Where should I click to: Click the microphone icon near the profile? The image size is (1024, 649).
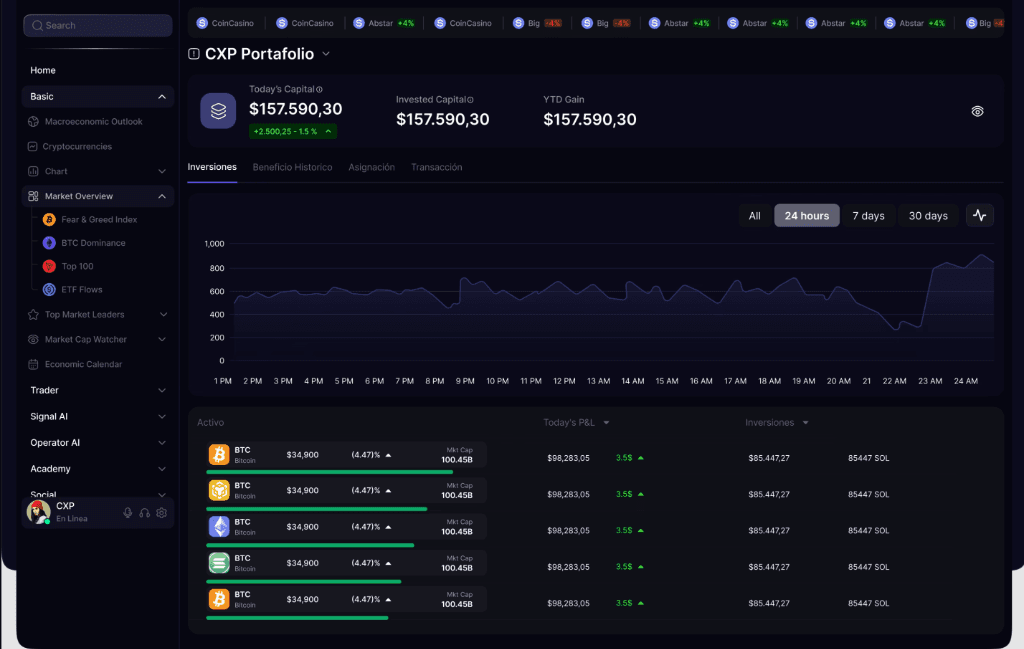[x=127, y=512]
